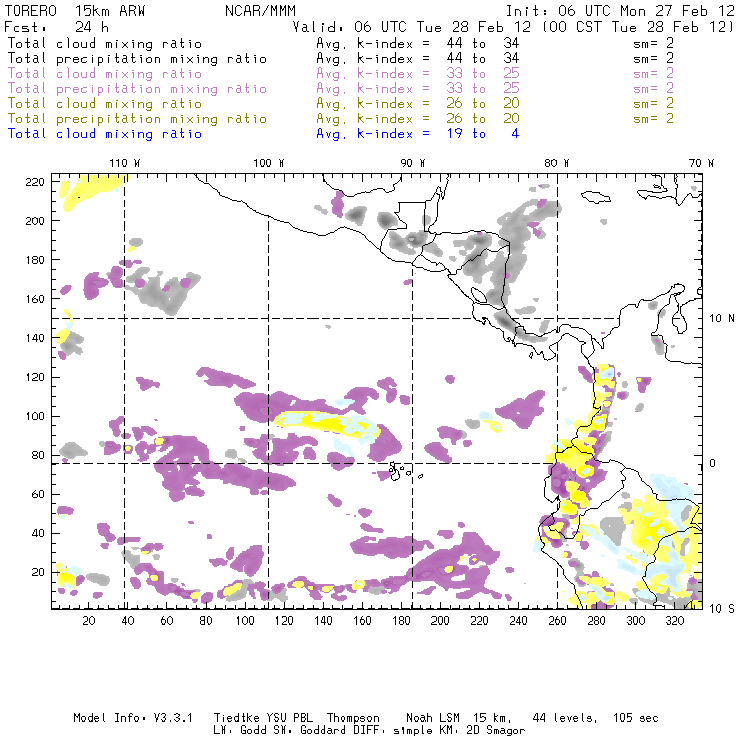The image size is (740, 740).
Task: Click the "105 sec" timestep text
Action: [x=635, y=718]
